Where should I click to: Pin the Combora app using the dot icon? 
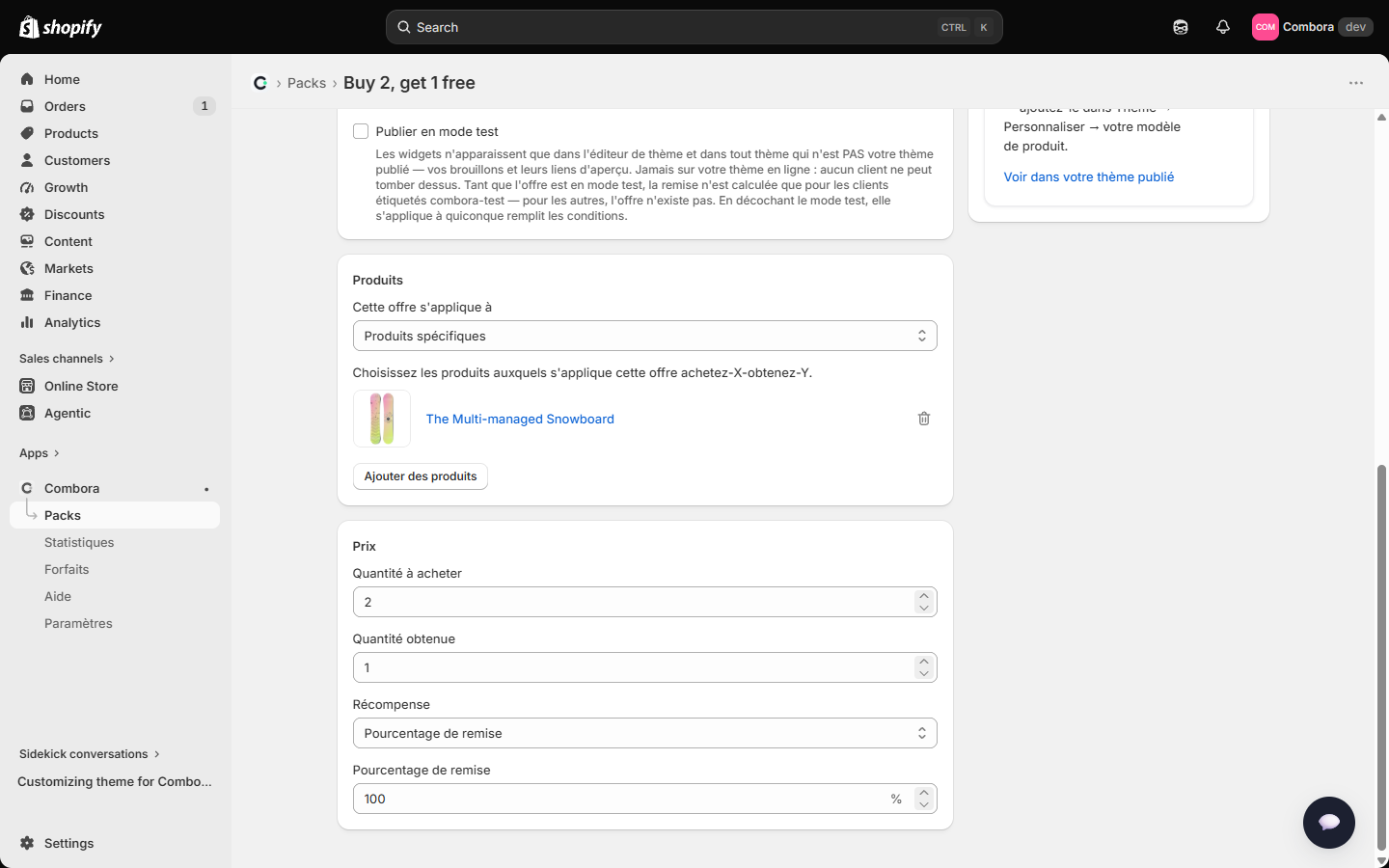(206, 489)
